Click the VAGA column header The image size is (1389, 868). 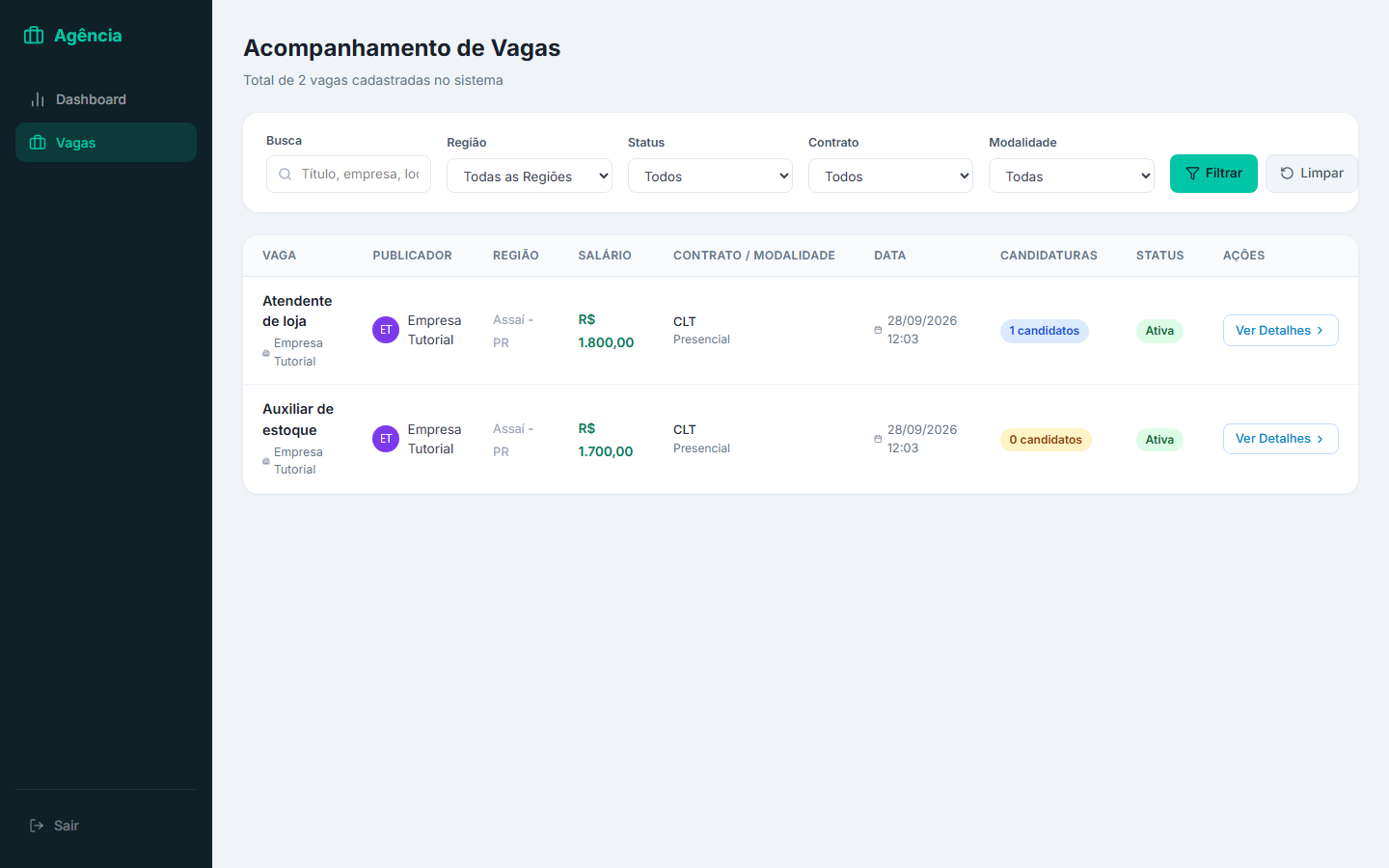279,256
